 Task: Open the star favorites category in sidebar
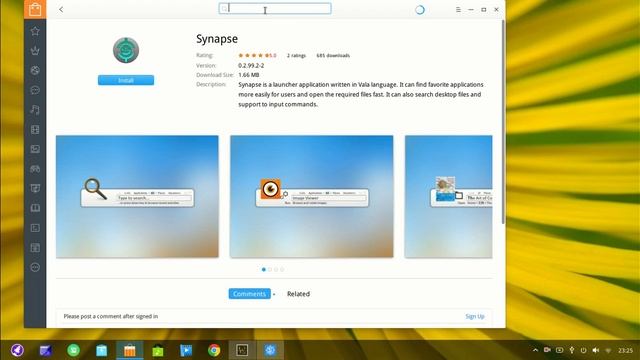pyautogui.click(x=35, y=31)
